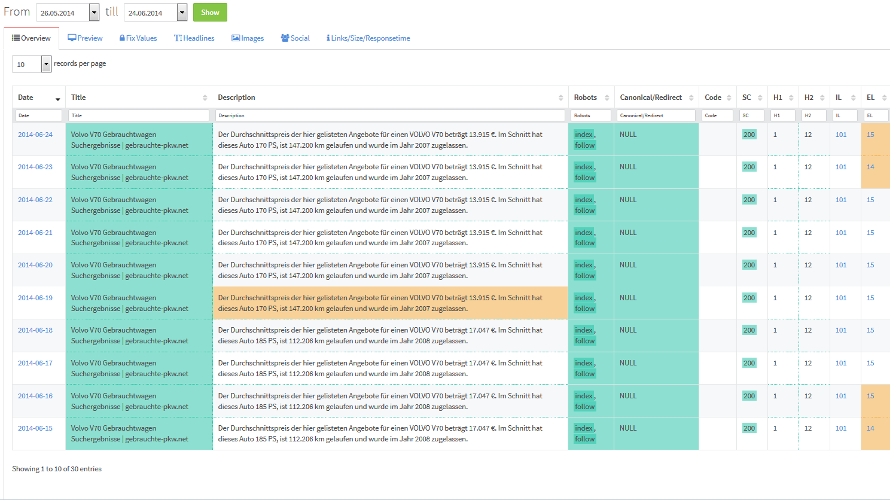Click the people icon on the Social tab
This screenshot has width=890, height=500.
pyautogui.click(x=285, y=38)
